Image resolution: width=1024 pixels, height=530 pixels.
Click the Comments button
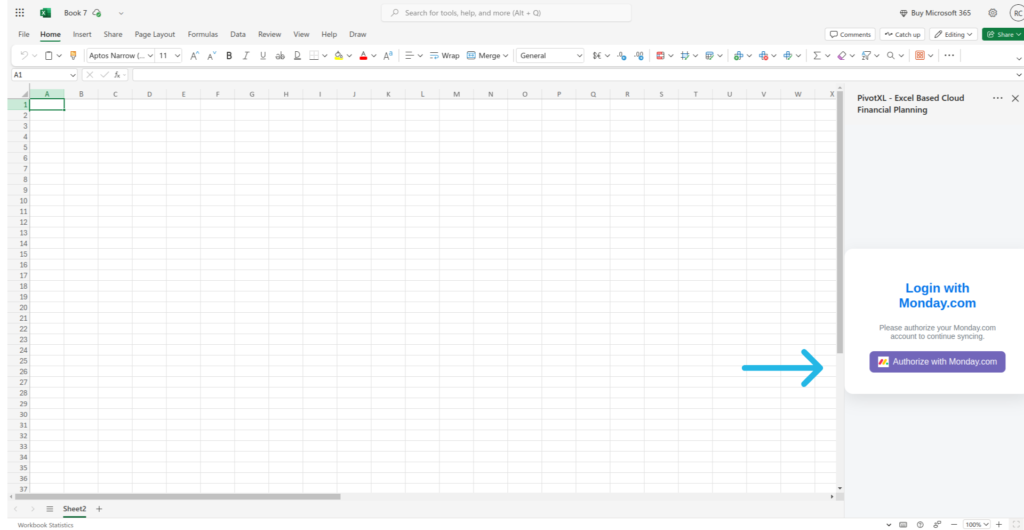coord(850,35)
